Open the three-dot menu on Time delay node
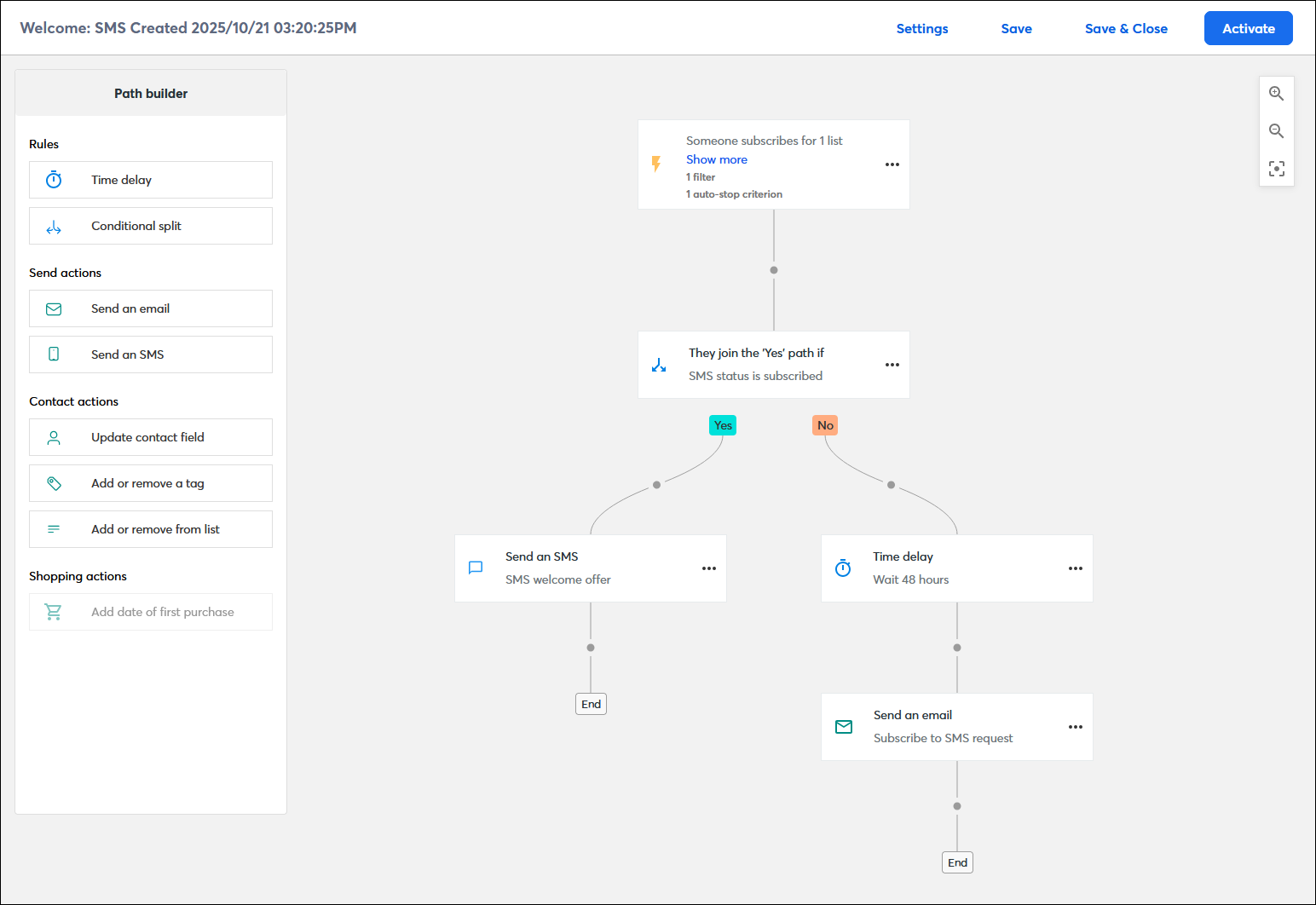1316x905 pixels. pos(1076,568)
